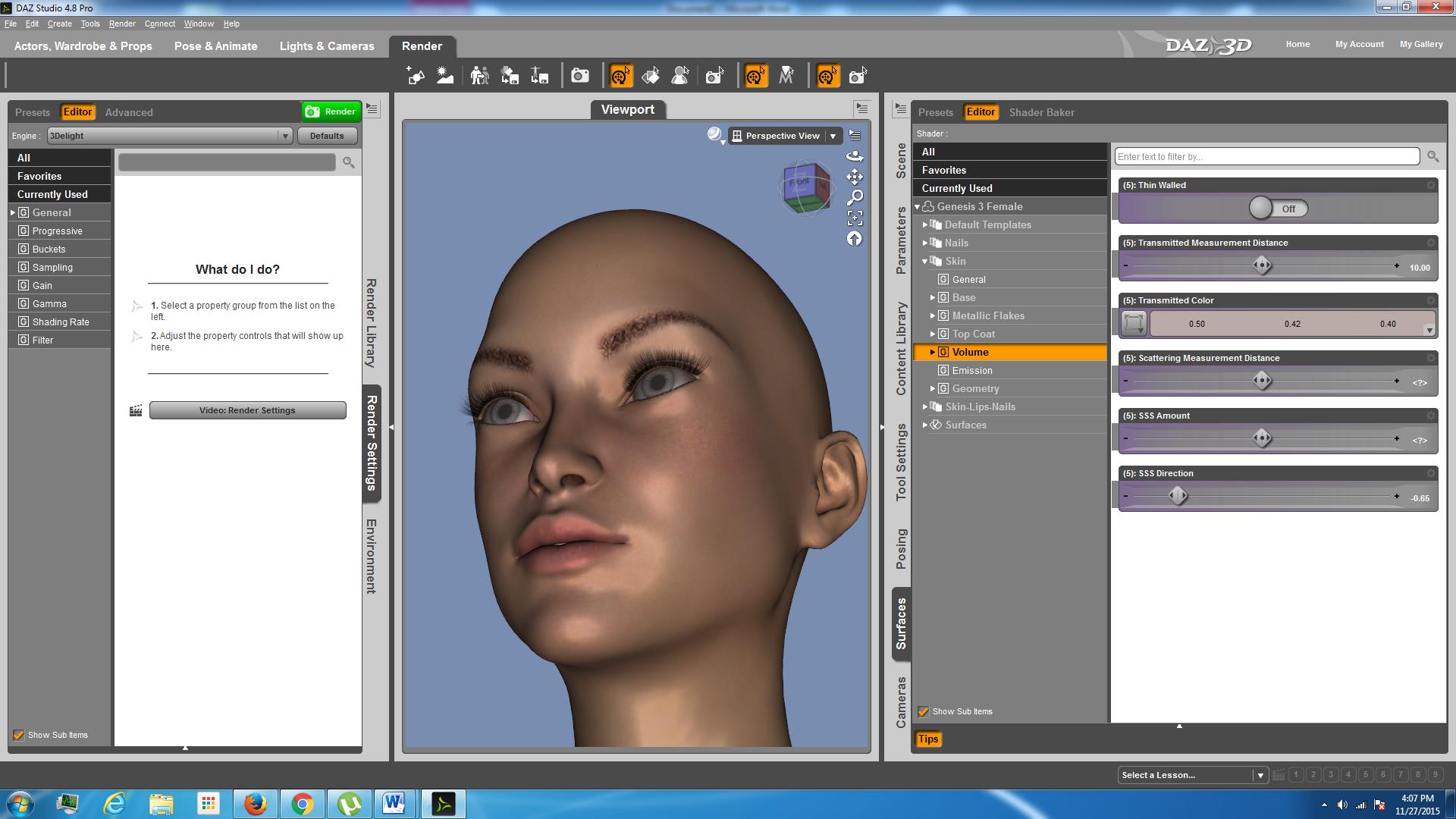Expand the Nails surface group
This screenshot has height=819, width=1456.
tap(925, 243)
